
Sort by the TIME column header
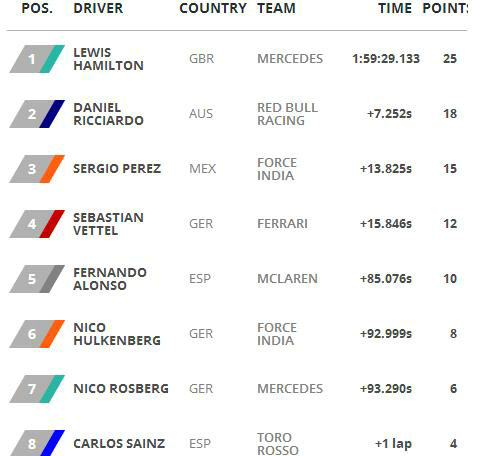395,8
